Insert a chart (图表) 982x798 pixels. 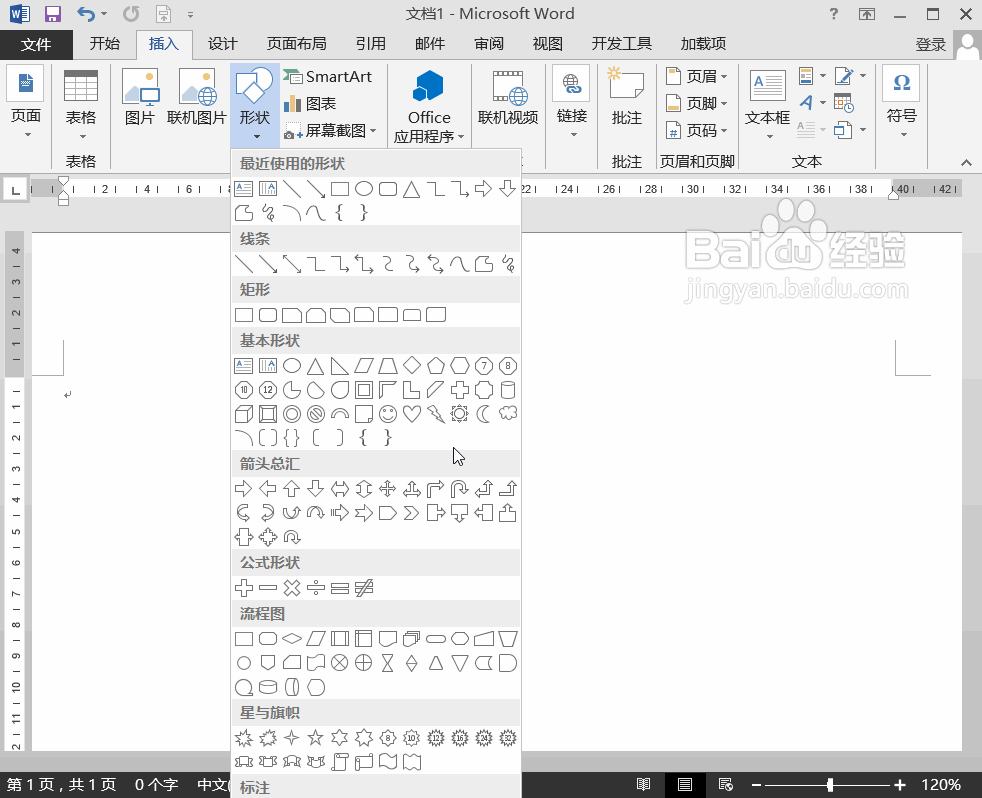310,103
